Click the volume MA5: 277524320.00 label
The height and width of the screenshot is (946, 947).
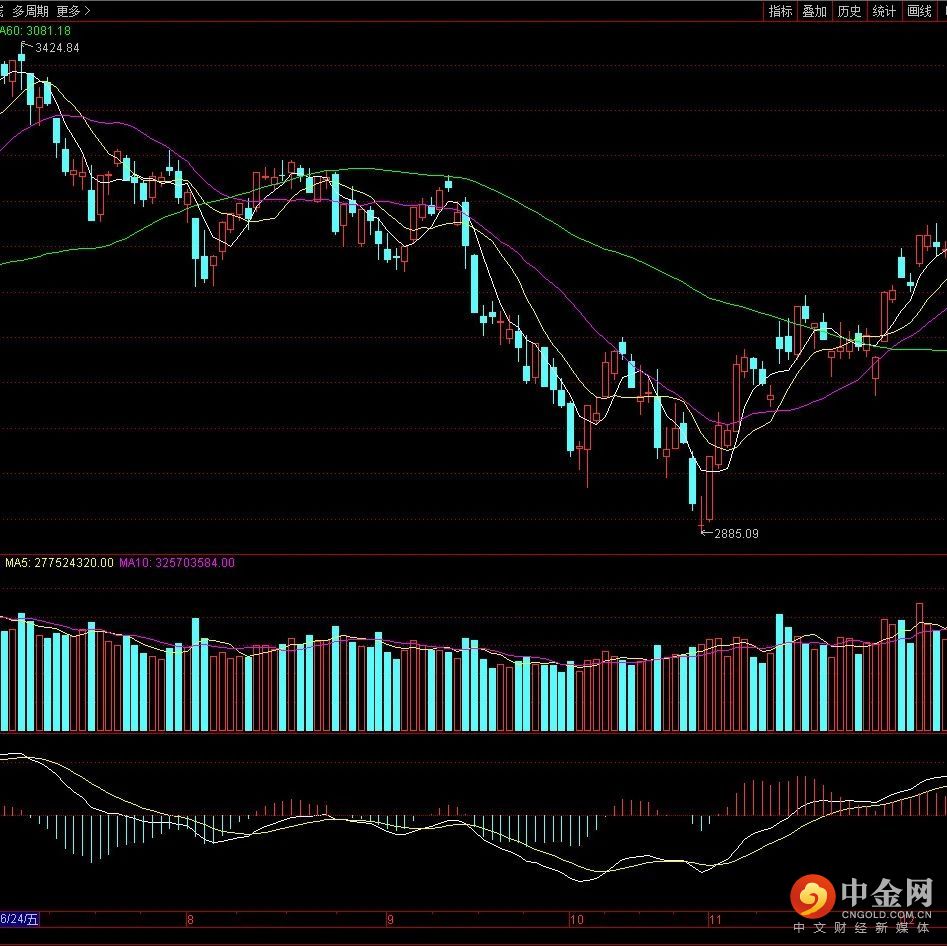59,562
